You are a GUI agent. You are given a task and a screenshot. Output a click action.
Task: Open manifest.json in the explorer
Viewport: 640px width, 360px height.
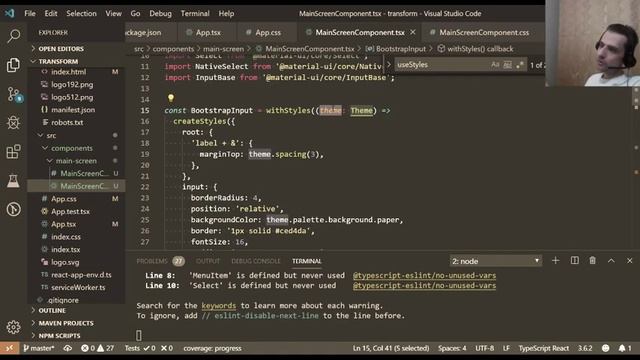pyautogui.click(x=73, y=110)
